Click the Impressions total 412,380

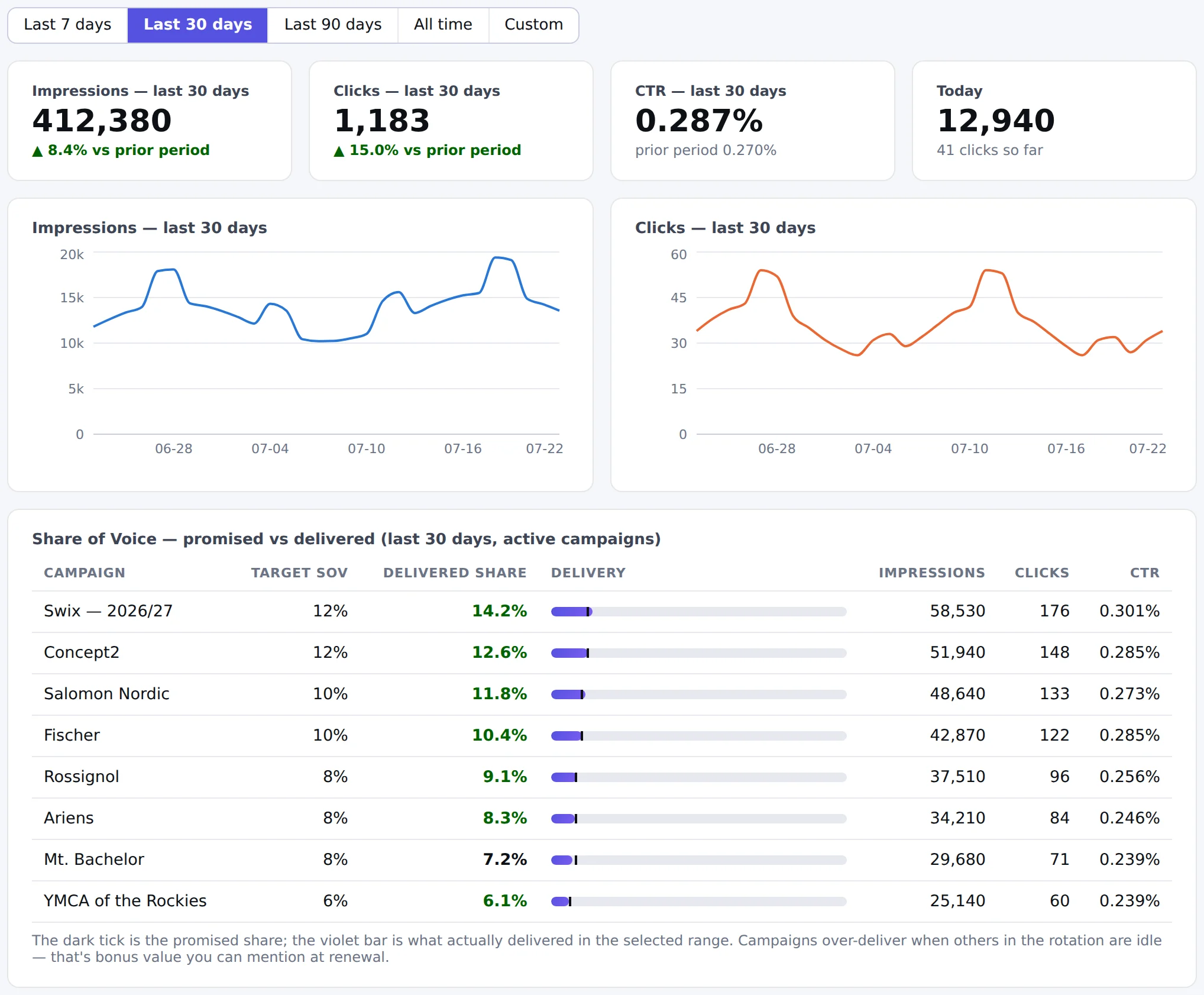point(102,121)
